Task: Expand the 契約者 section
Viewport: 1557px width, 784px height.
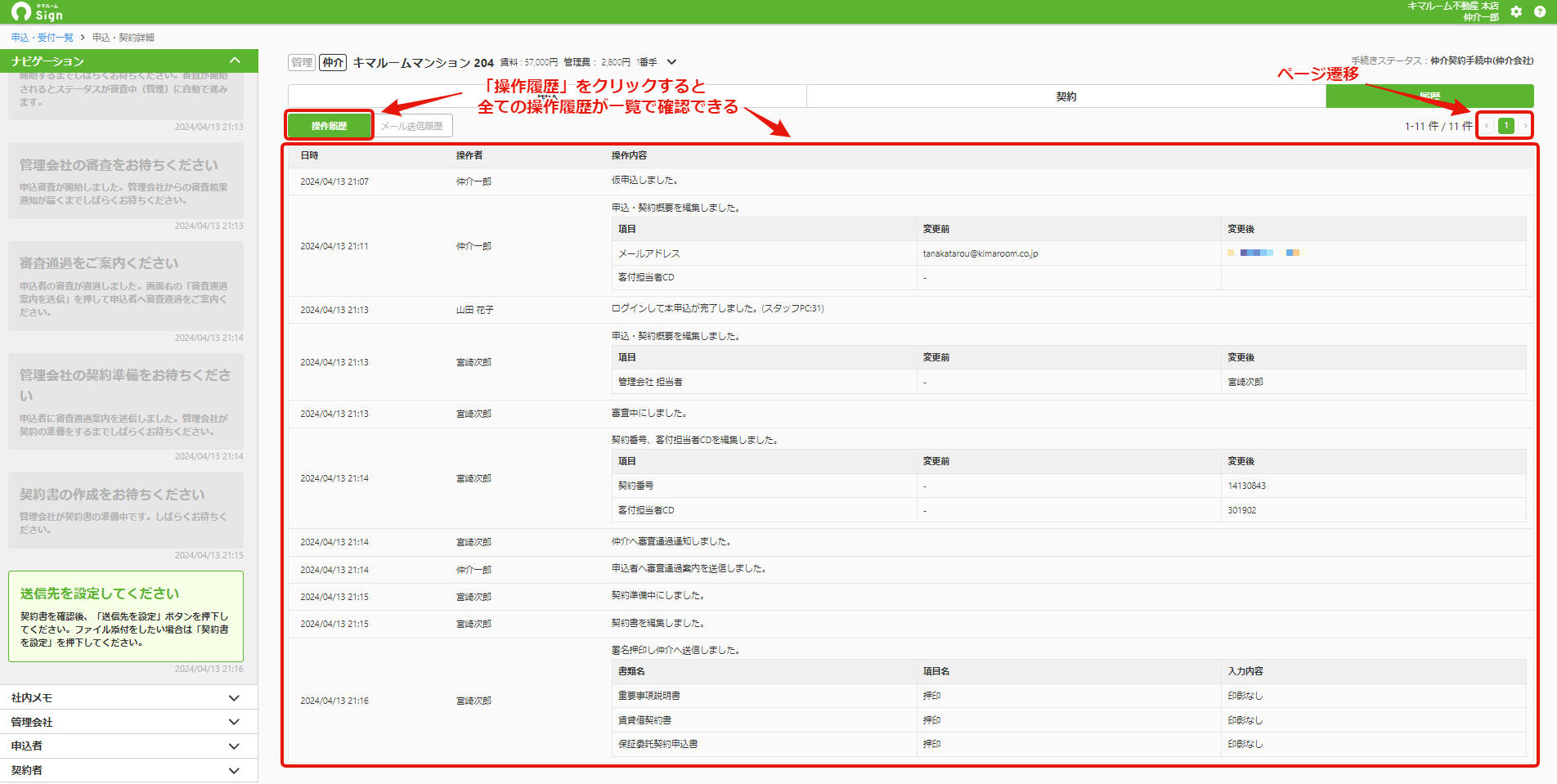Action: click(129, 770)
